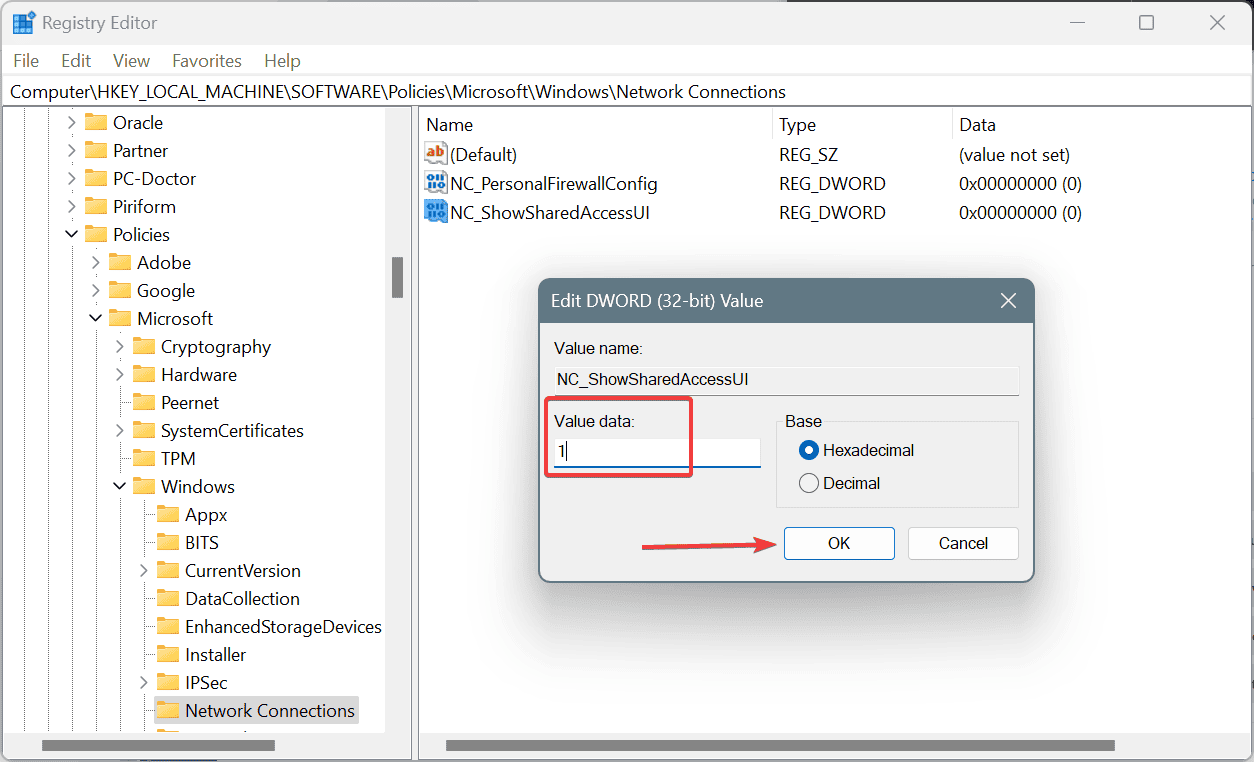This screenshot has width=1254, height=762.
Task: Click the "(value not set)" data cell
Action: pos(1014,155)
